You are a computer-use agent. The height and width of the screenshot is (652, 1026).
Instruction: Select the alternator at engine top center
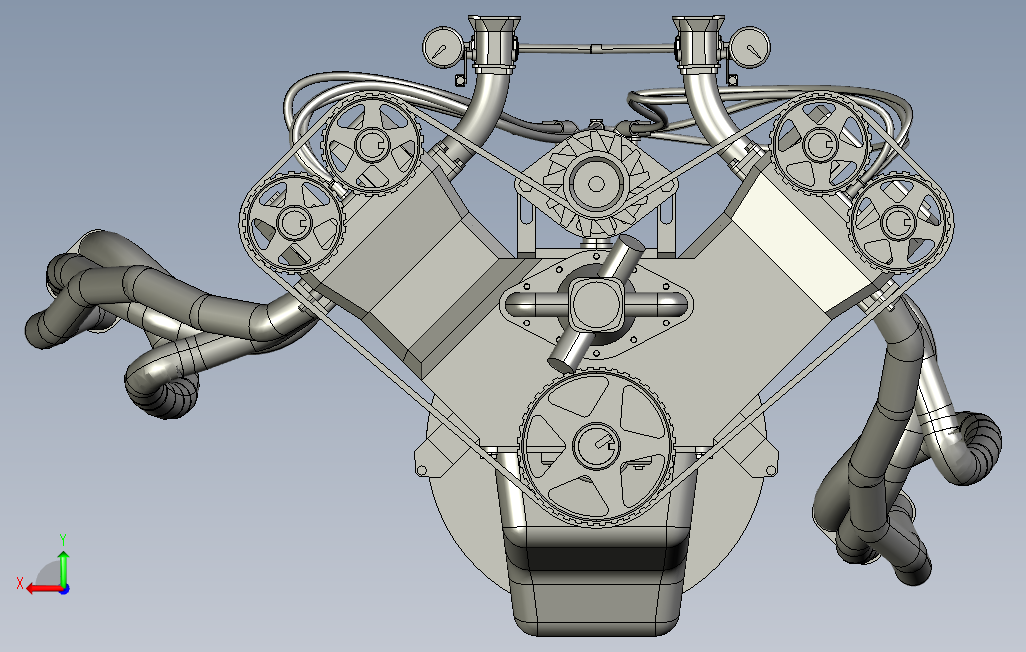[595, 183]
